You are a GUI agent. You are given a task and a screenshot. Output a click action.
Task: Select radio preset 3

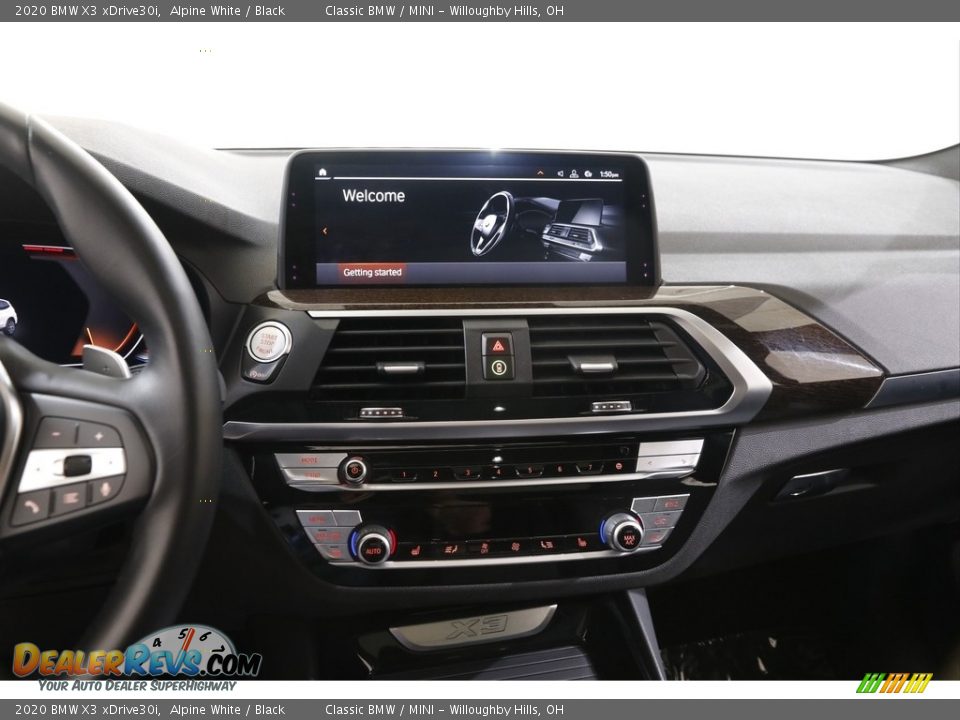coord(467,473)
